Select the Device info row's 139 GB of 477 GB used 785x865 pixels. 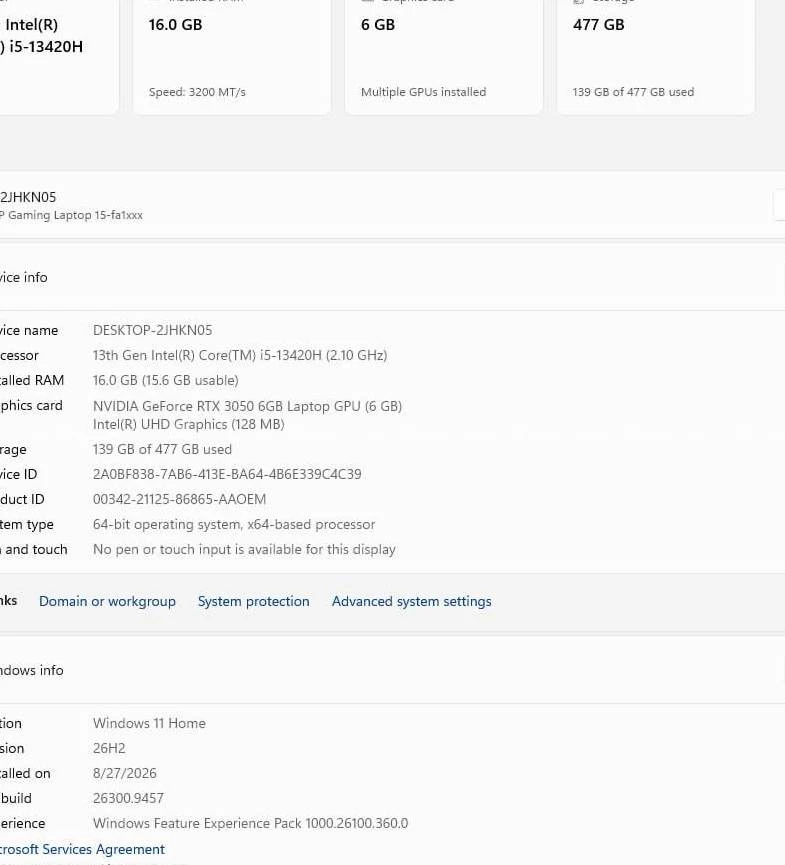point(162,450)
